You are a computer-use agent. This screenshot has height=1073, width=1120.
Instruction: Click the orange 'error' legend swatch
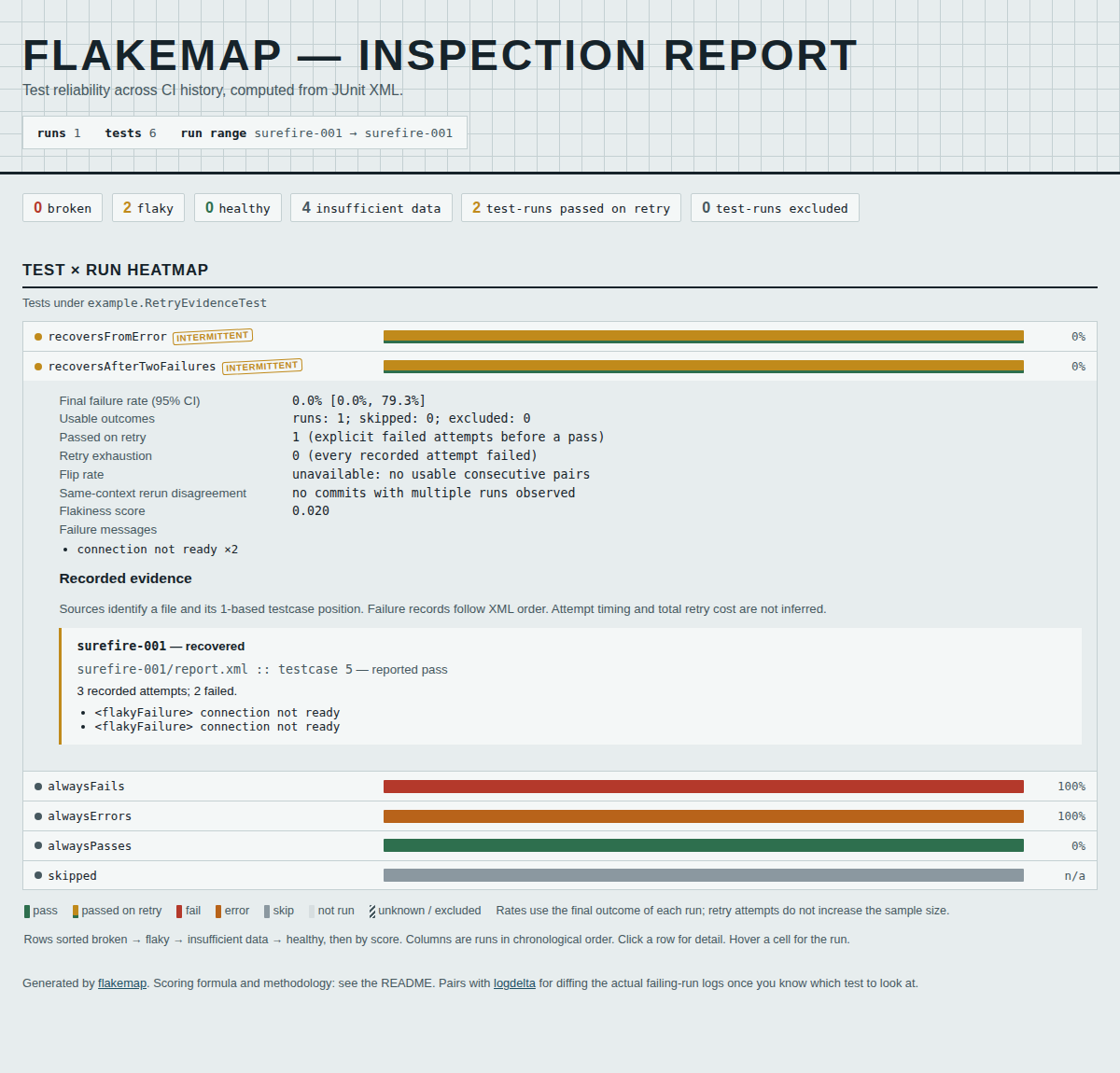pyautogui.click(x=218, y=912)
